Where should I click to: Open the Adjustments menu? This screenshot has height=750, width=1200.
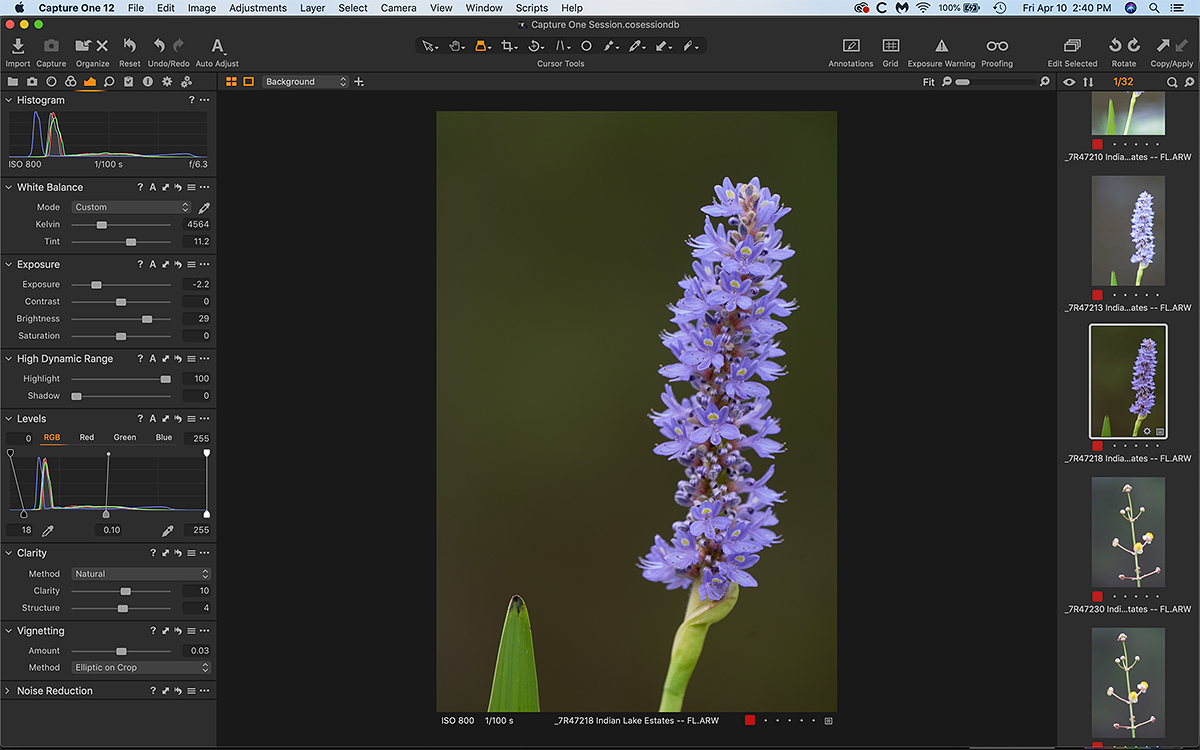click(258, 8)
